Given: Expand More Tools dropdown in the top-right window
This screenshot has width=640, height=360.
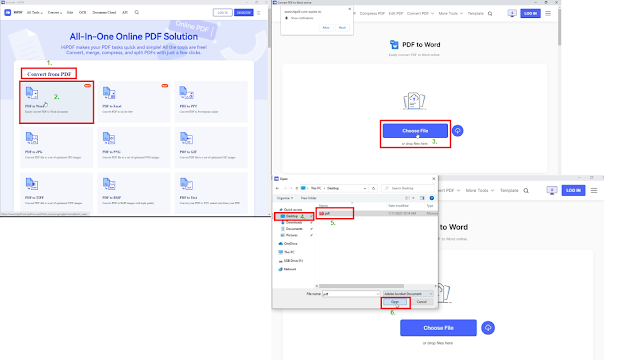Looking at the screenshot, I should tap(451, 13).
